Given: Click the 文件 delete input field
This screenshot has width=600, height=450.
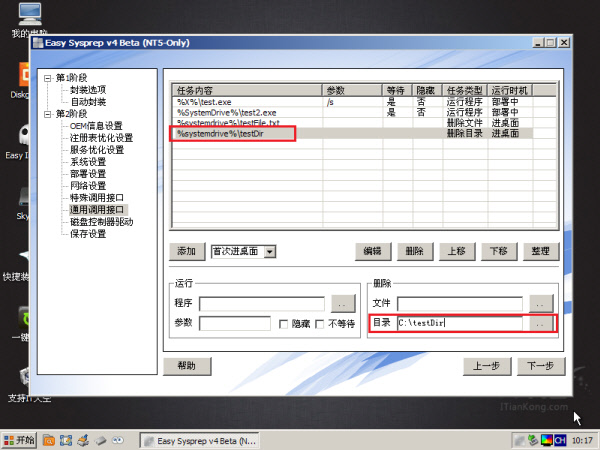Looking at the screenshot, I should coord(460,304).
